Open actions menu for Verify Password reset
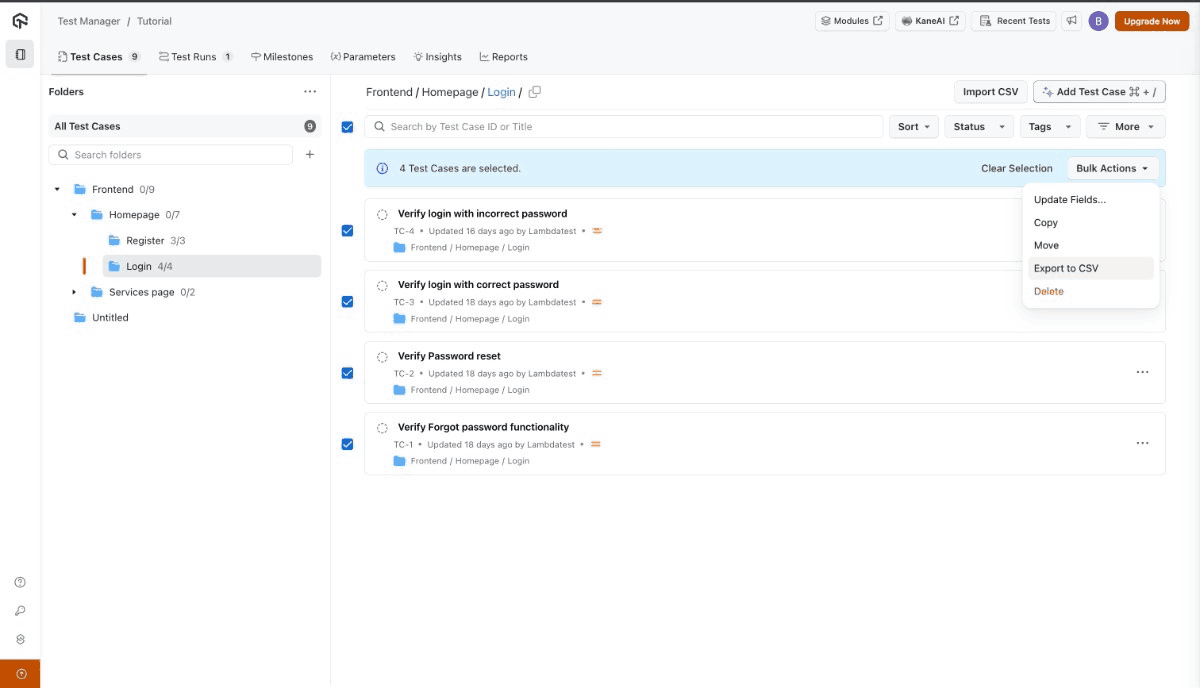The image size is (1200, 688). pyautogui.click(x=1143, y=372)
